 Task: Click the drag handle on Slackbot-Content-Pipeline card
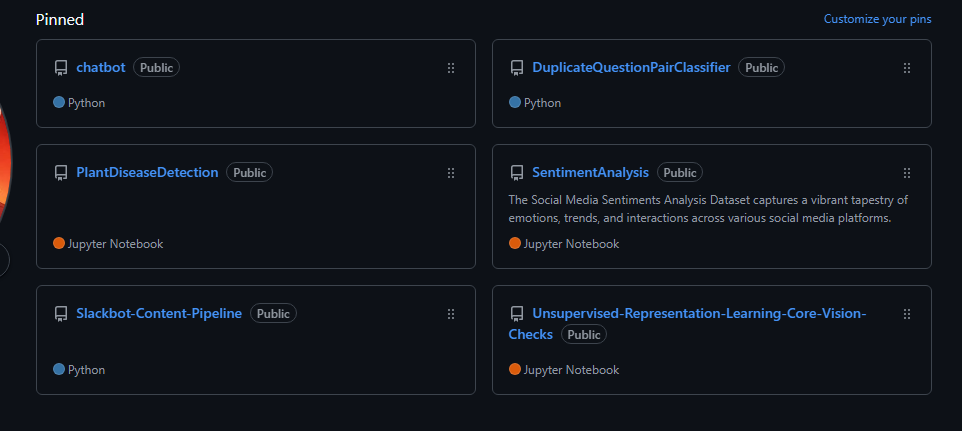coord(451,314)
